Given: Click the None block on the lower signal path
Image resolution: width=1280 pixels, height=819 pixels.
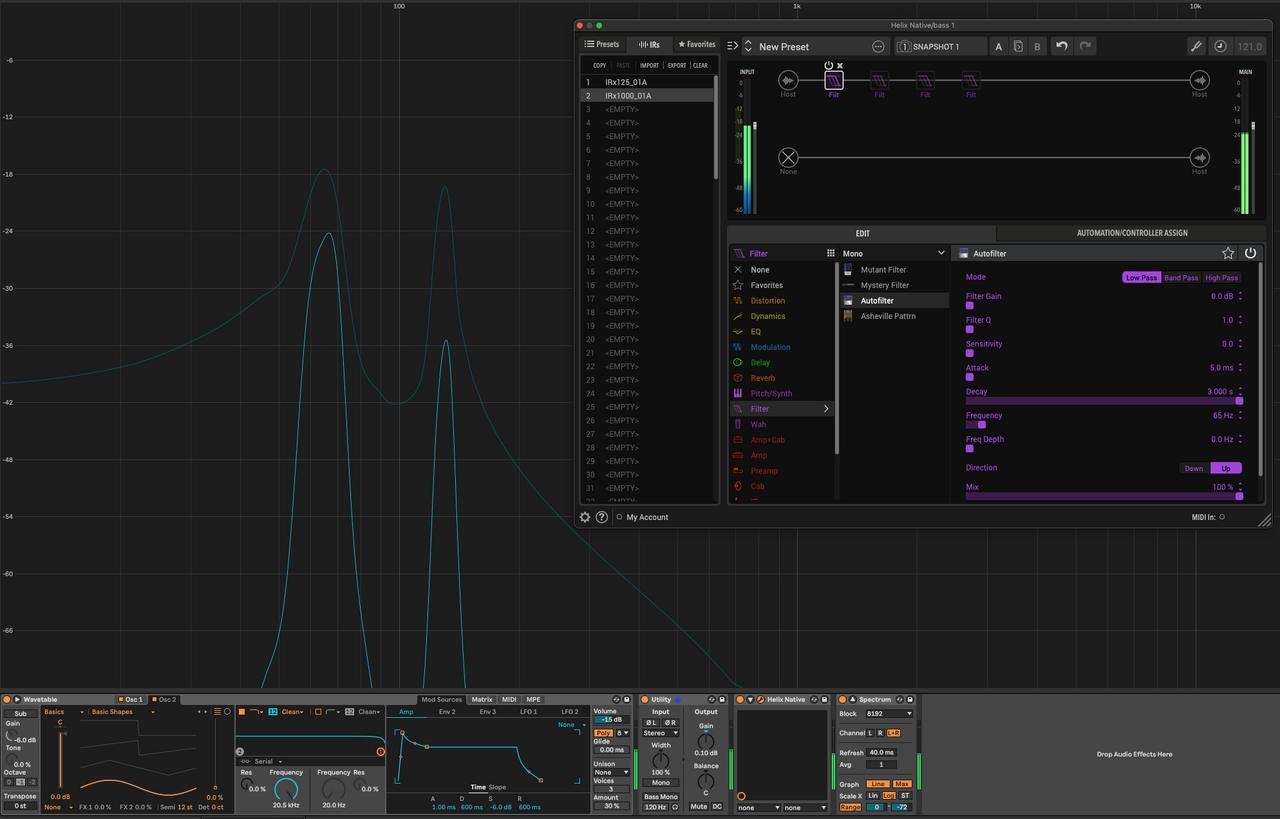Looking at the screenshot, I should (788, 157).
